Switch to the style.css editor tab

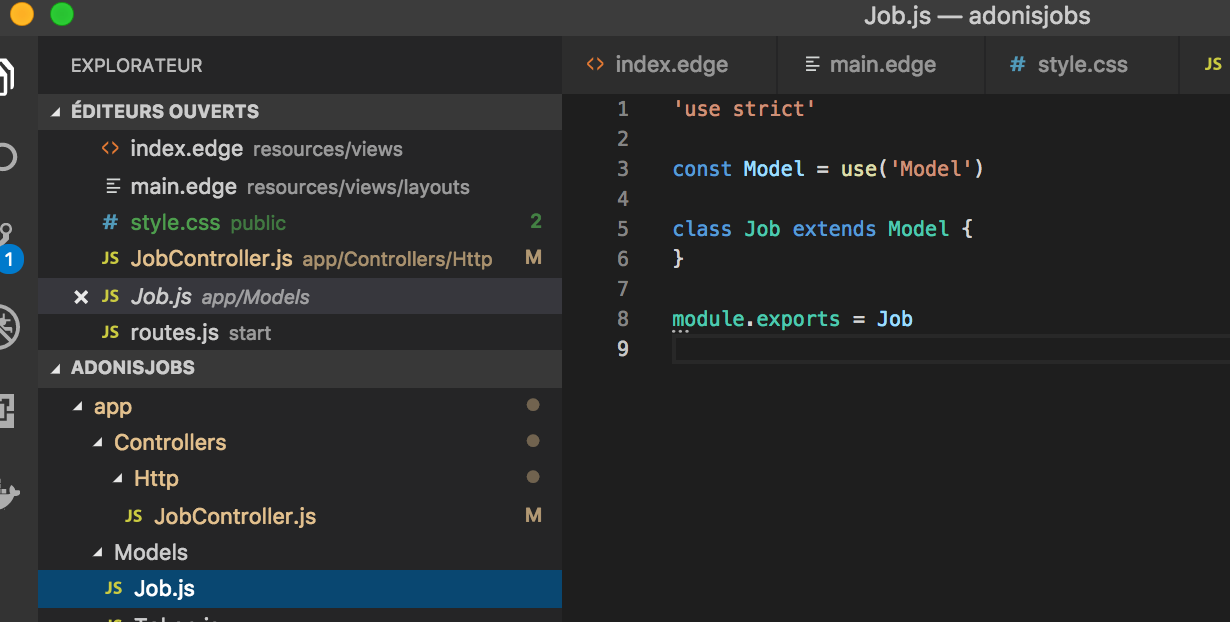point(1081,65)
